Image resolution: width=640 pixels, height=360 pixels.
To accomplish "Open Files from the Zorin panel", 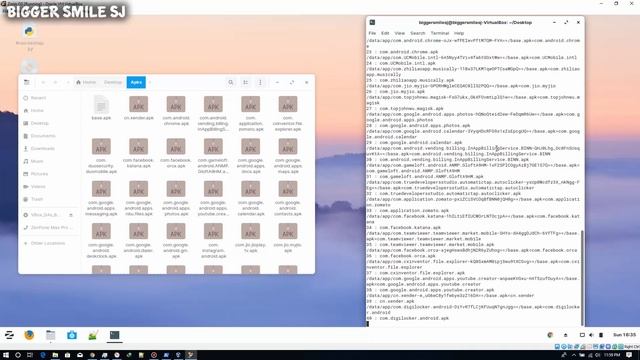I will [x=51, y=335].
